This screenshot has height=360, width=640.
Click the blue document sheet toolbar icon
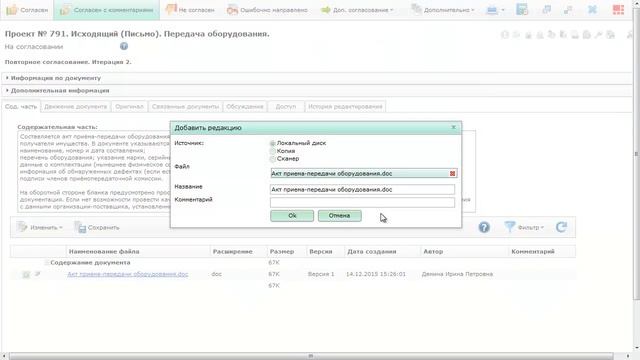click(522, 9)
